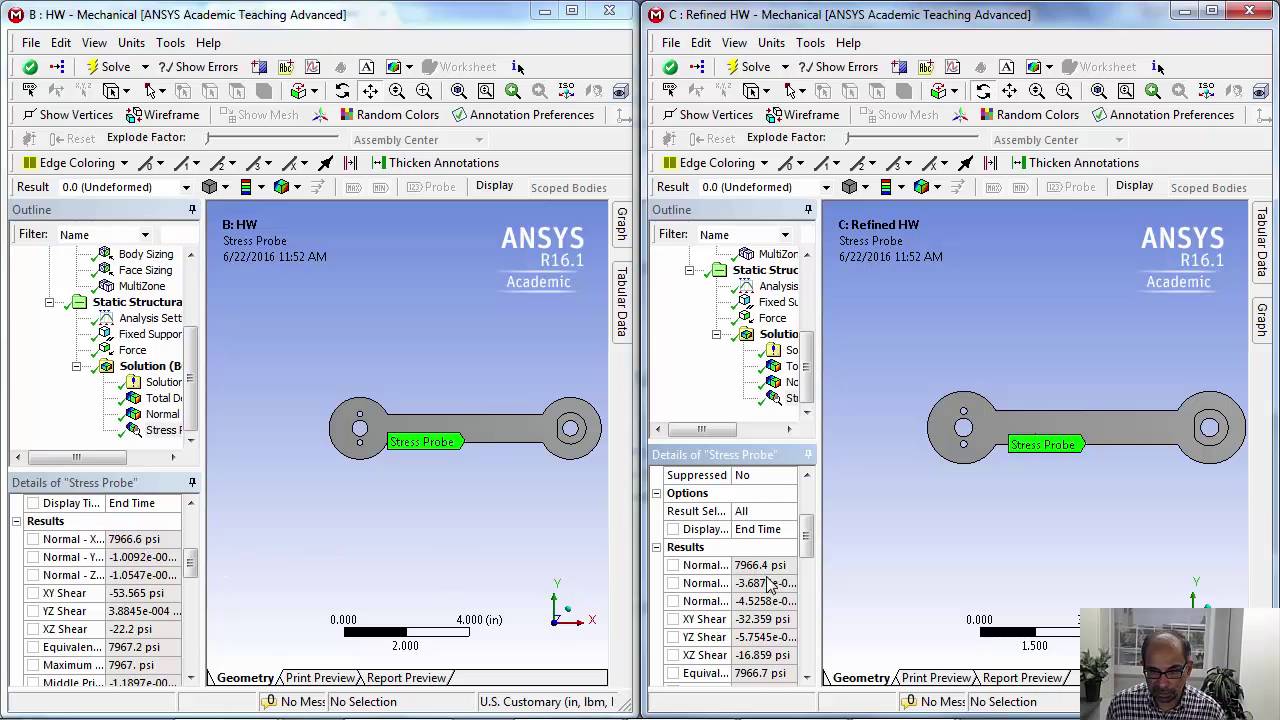Open Solve dropdown arrow in B: HW
This screenshot has width=1280, height=720.
[x=145, y=67]
